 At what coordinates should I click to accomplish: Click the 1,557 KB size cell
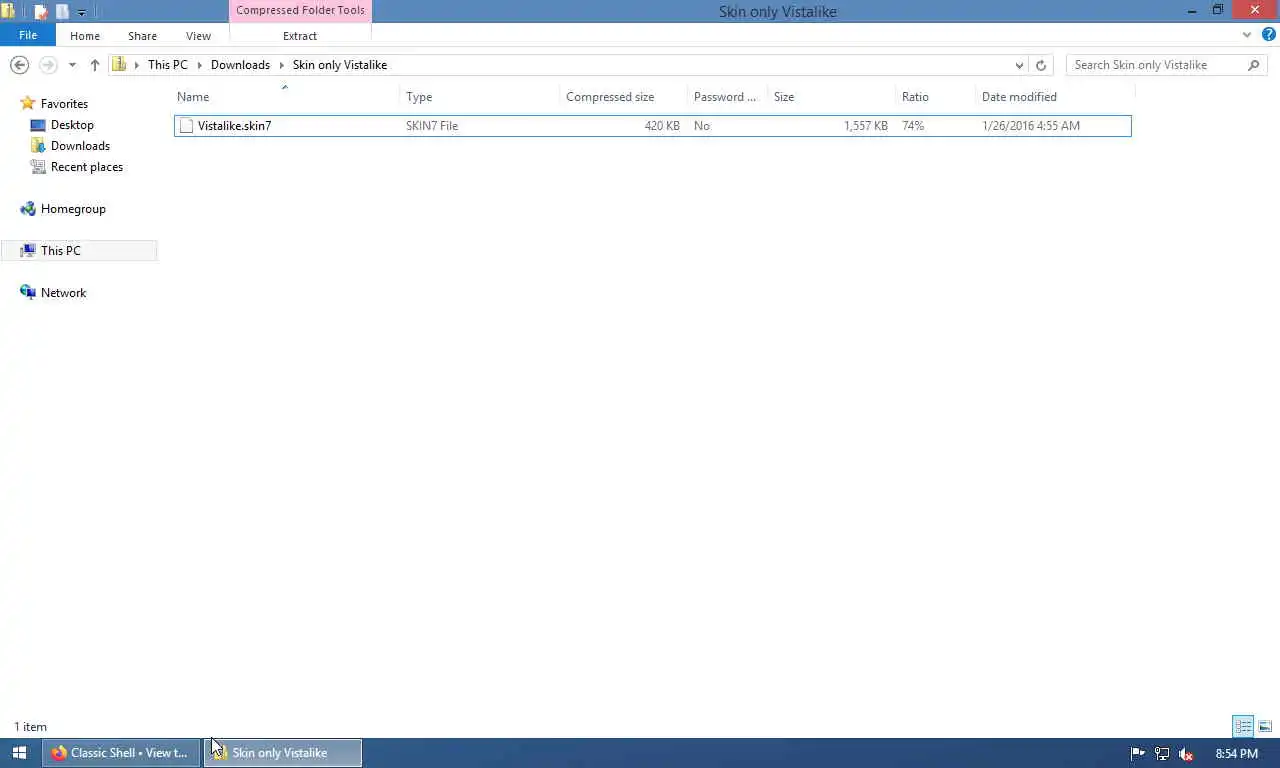pyautogui.click(x=866, y=126)
